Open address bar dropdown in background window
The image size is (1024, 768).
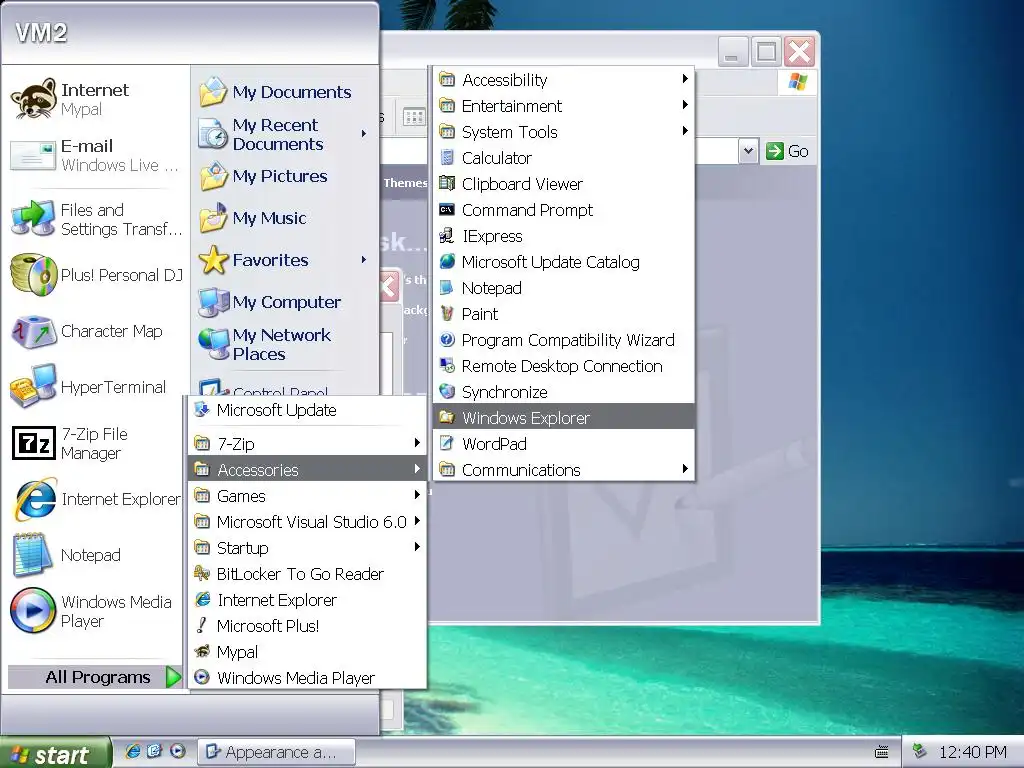tap(748, 151)
